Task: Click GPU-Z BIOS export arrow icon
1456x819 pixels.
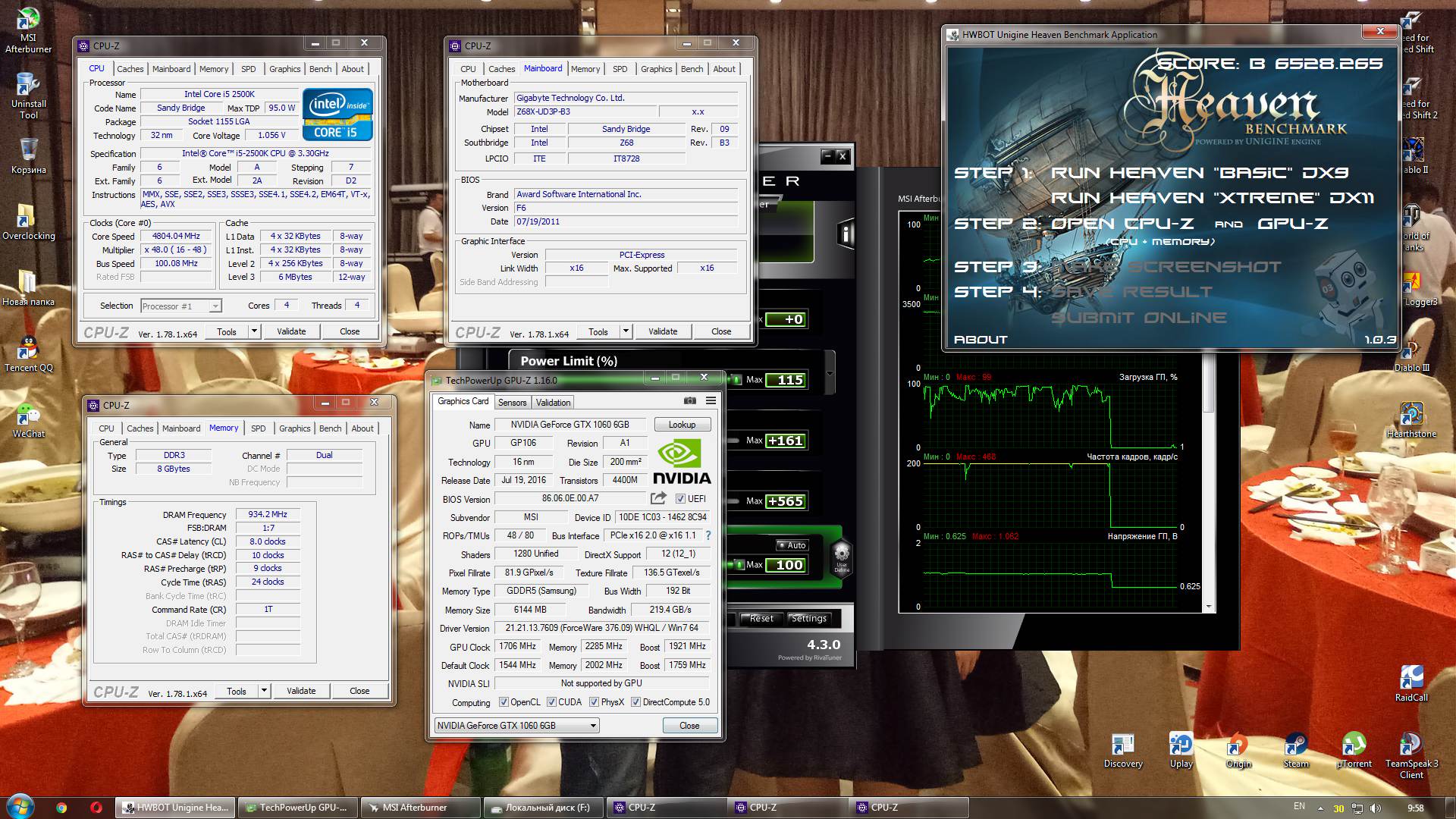Action: pos(658,498)
